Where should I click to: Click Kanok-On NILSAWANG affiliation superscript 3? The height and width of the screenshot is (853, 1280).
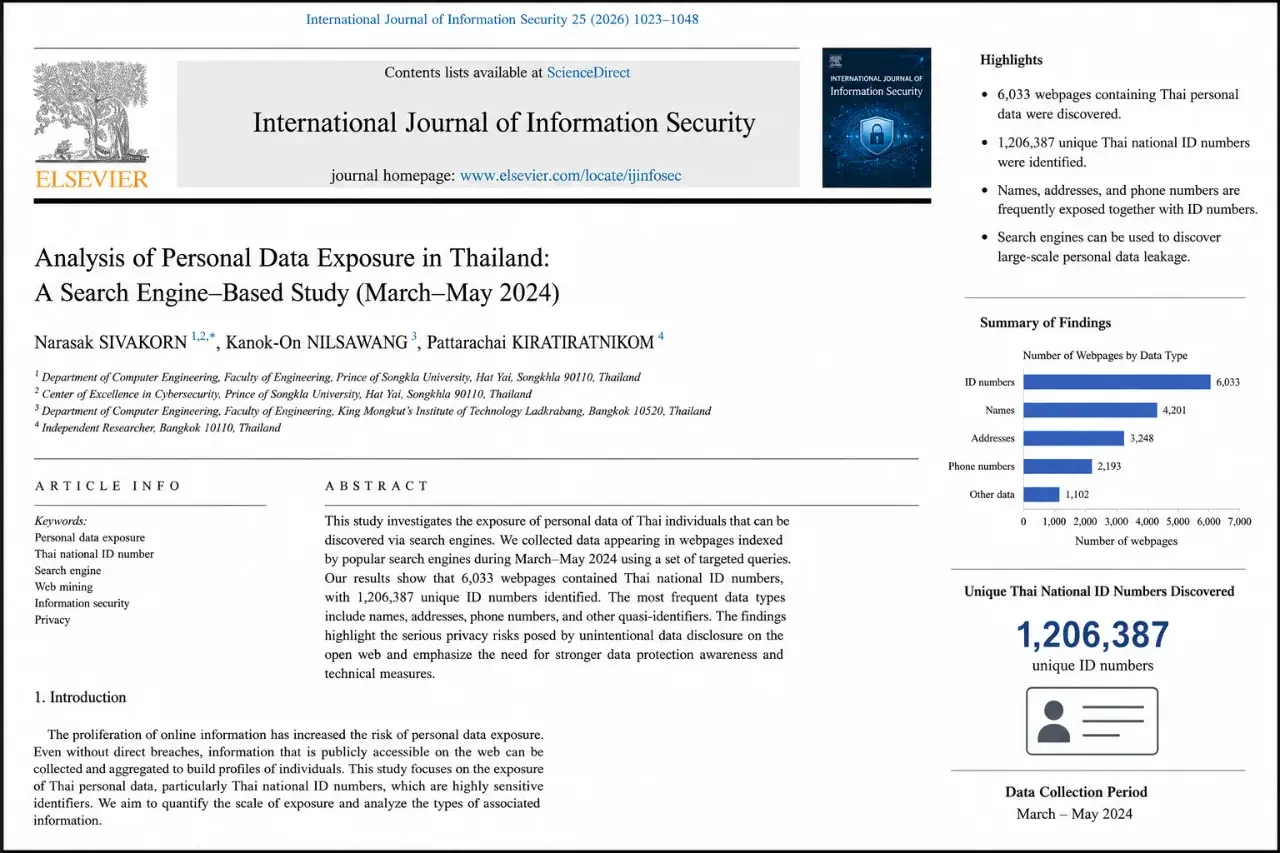[x=414, y=338]
